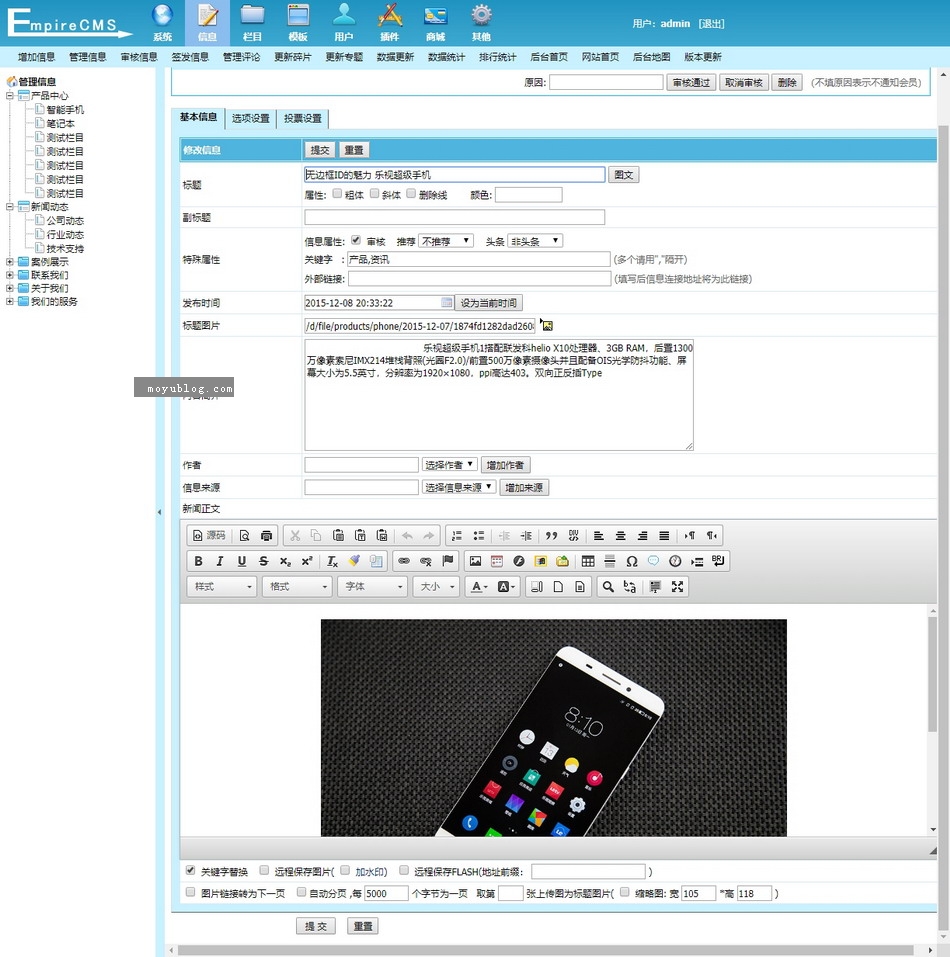The width and height of the screenshot is (950, 957).
Task: Open the 推荐 不推荐 dropdown
Action: click(446, 241)
